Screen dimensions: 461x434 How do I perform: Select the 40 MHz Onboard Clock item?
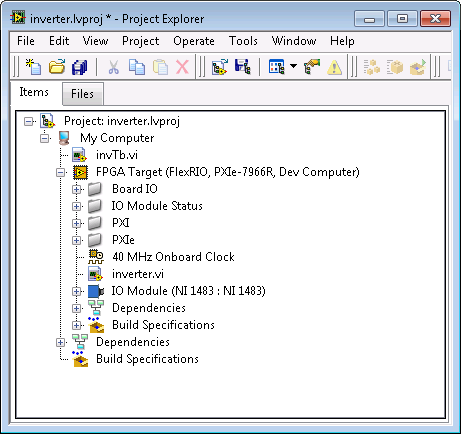click(x=173, y=257)
